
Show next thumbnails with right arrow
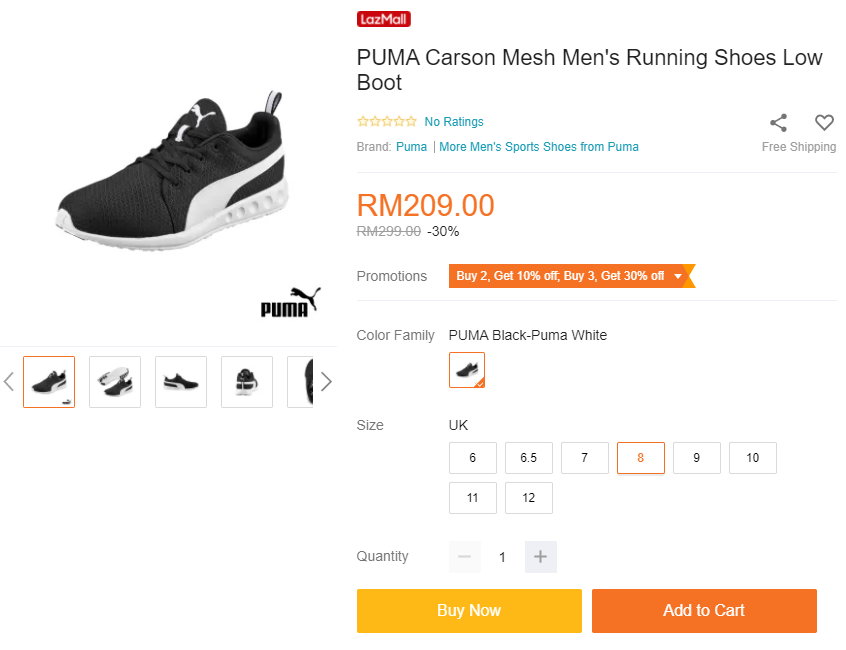coord(325,381)
